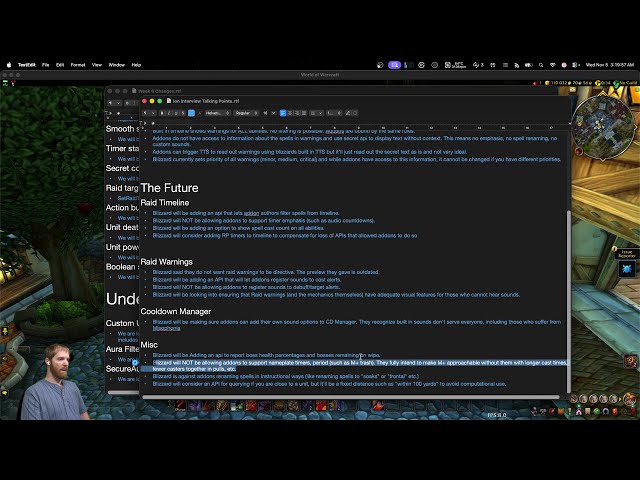This screenshot has height=480, width=640.
Task: Click the red ability icon on WoW action bar
Action: pyautogui.click(x=378, y=405)
